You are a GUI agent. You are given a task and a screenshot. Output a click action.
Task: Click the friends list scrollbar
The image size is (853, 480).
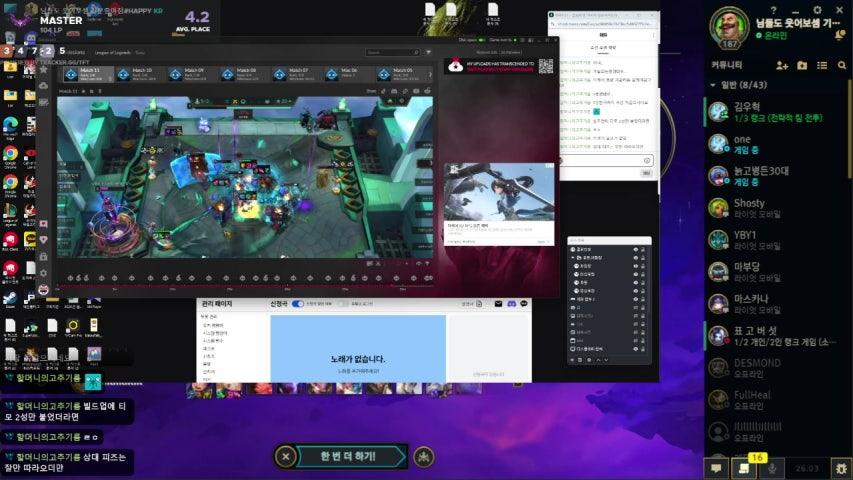pyautogui.click(x=849, y=128)
